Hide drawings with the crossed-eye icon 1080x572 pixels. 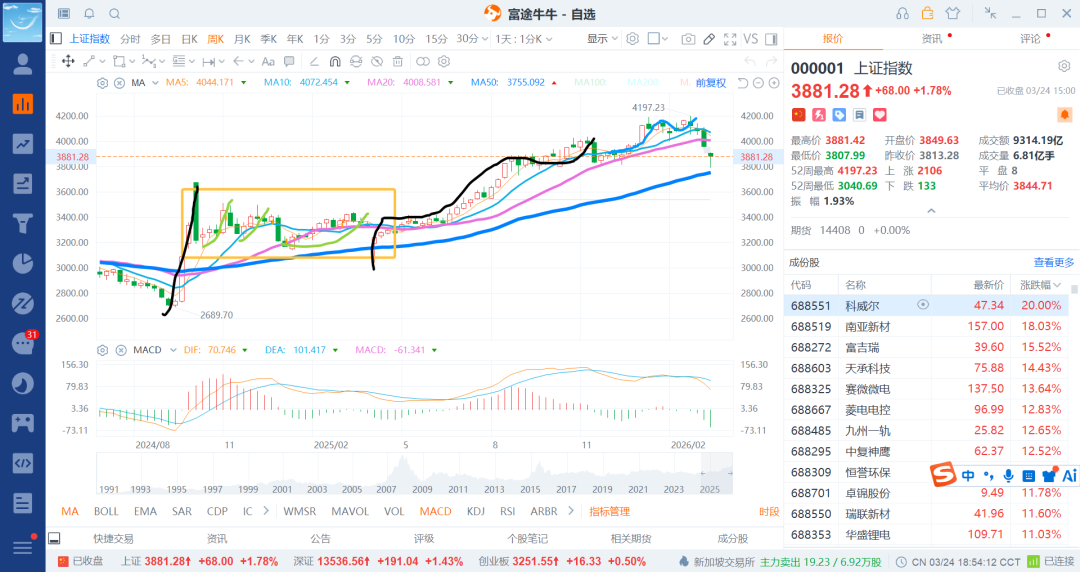[377, 61]
